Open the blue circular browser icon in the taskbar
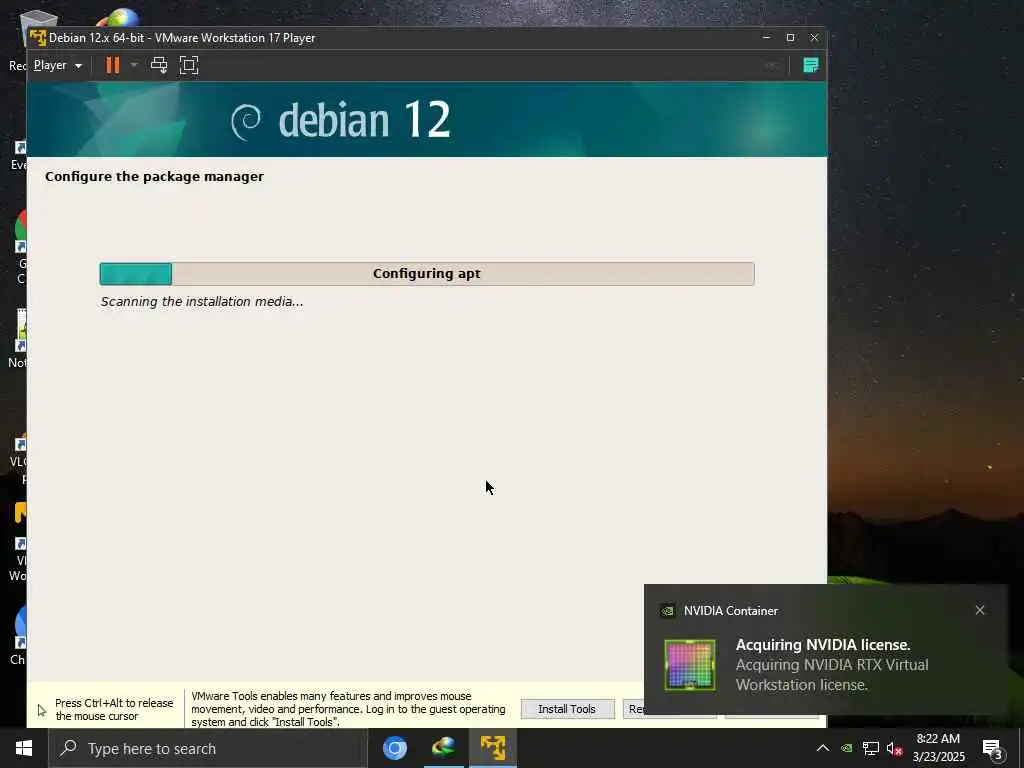The width and height of the screenshot is (1024, 768). [x=394, y=748]
